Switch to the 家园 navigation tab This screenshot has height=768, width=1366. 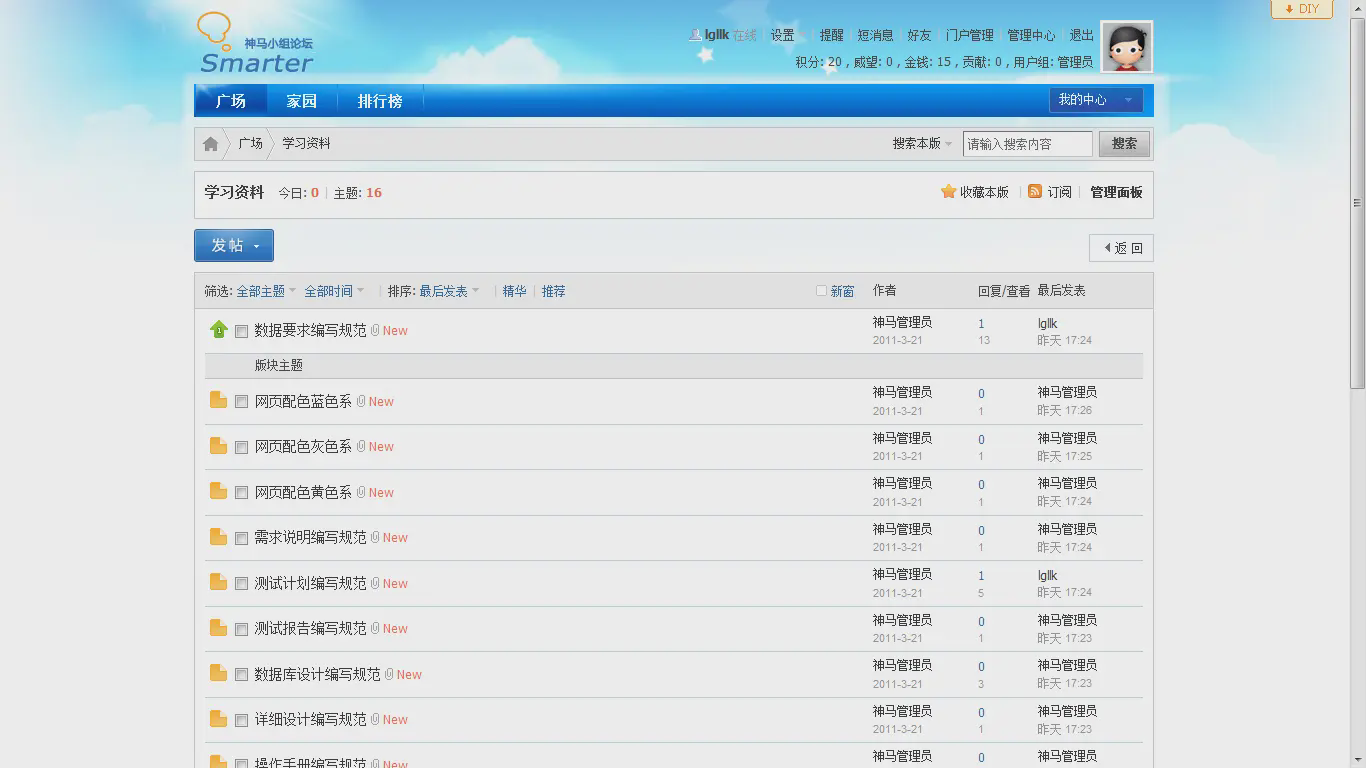(x=301, y=101)
